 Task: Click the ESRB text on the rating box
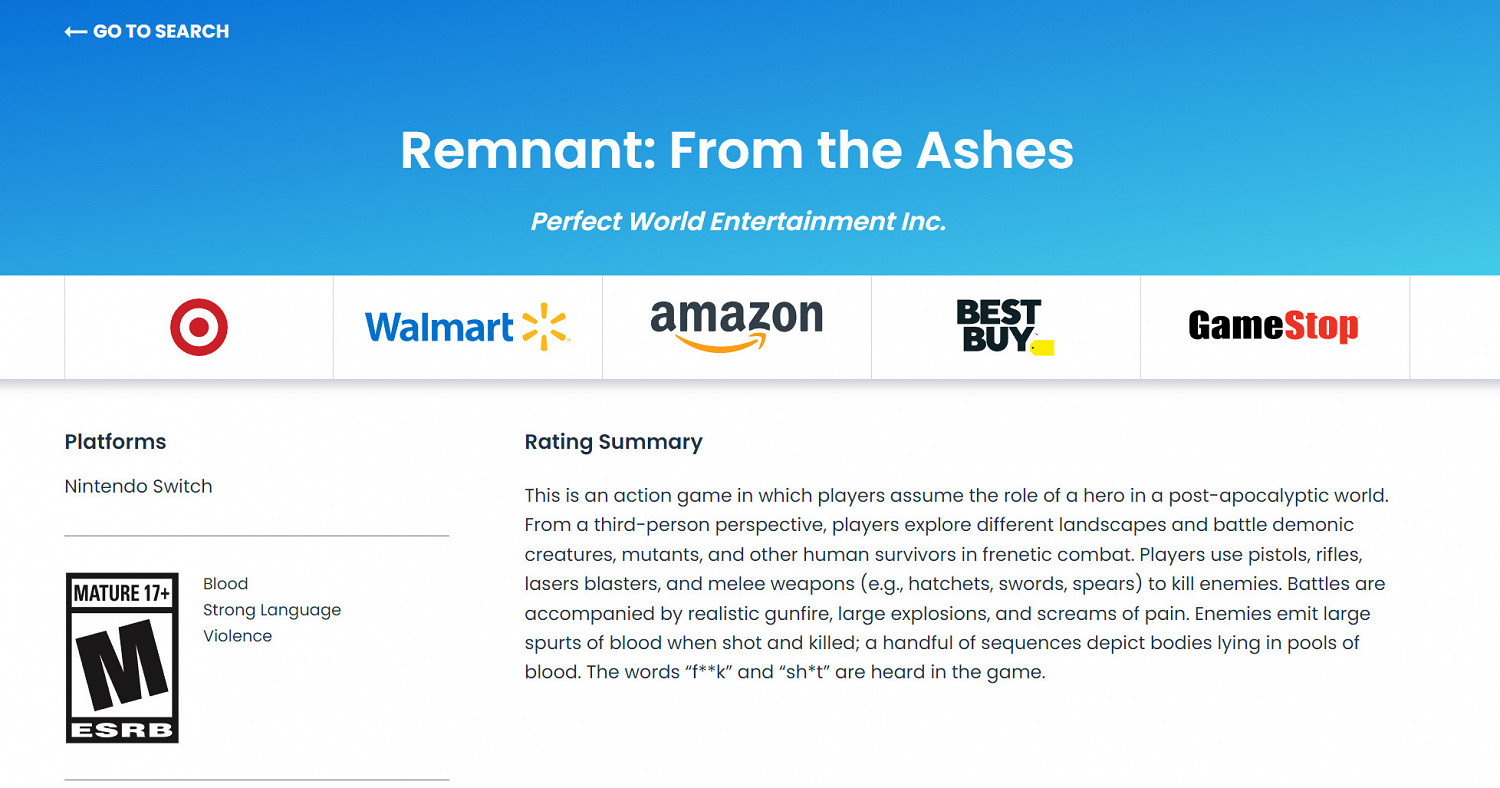point(122,729)
